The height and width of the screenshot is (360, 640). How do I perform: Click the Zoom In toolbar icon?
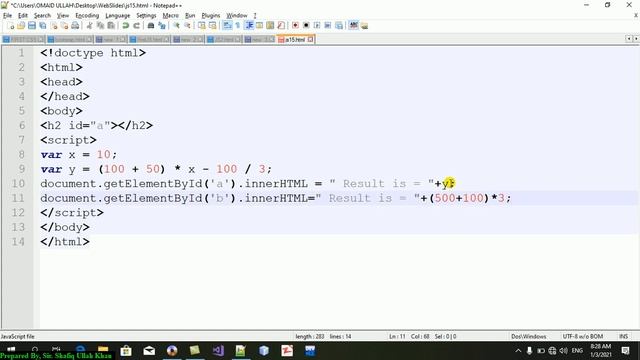click(x=176, y=26)
